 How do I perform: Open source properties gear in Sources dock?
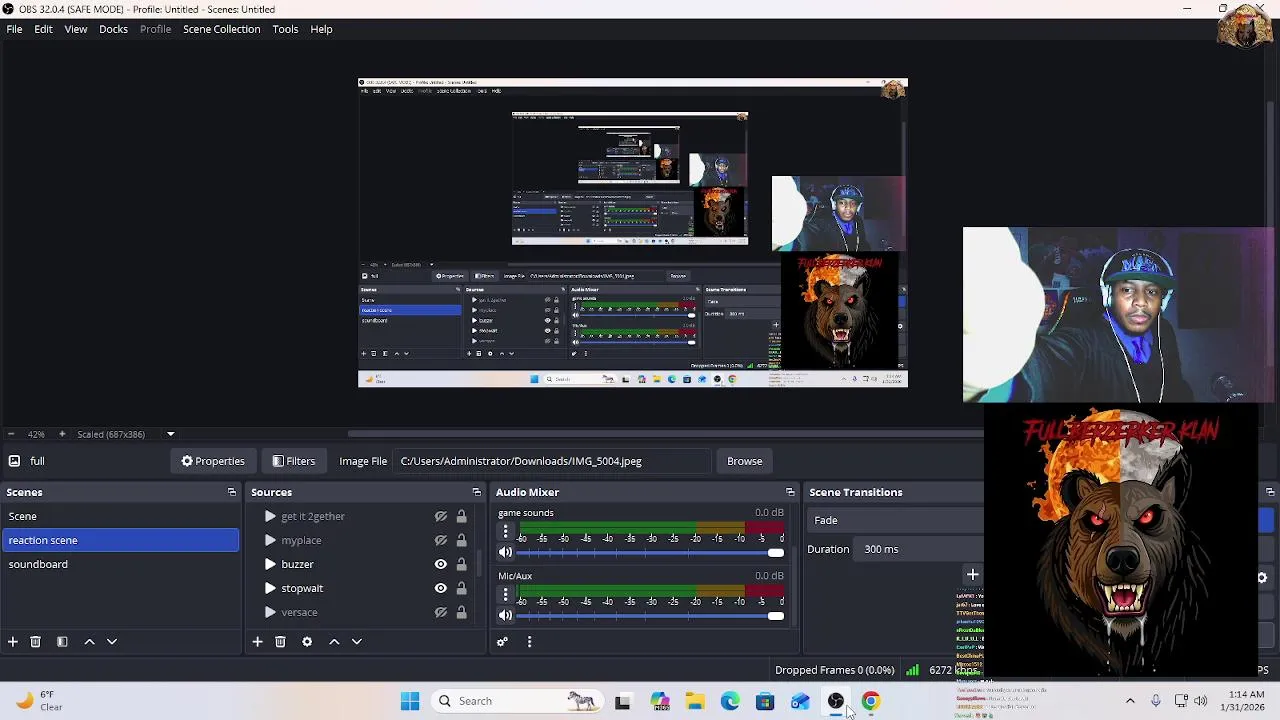307,642
